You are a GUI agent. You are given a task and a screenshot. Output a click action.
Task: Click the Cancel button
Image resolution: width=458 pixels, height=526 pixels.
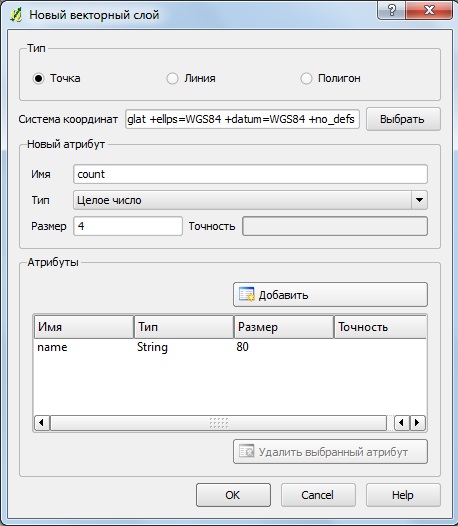(x=318, y=495)
